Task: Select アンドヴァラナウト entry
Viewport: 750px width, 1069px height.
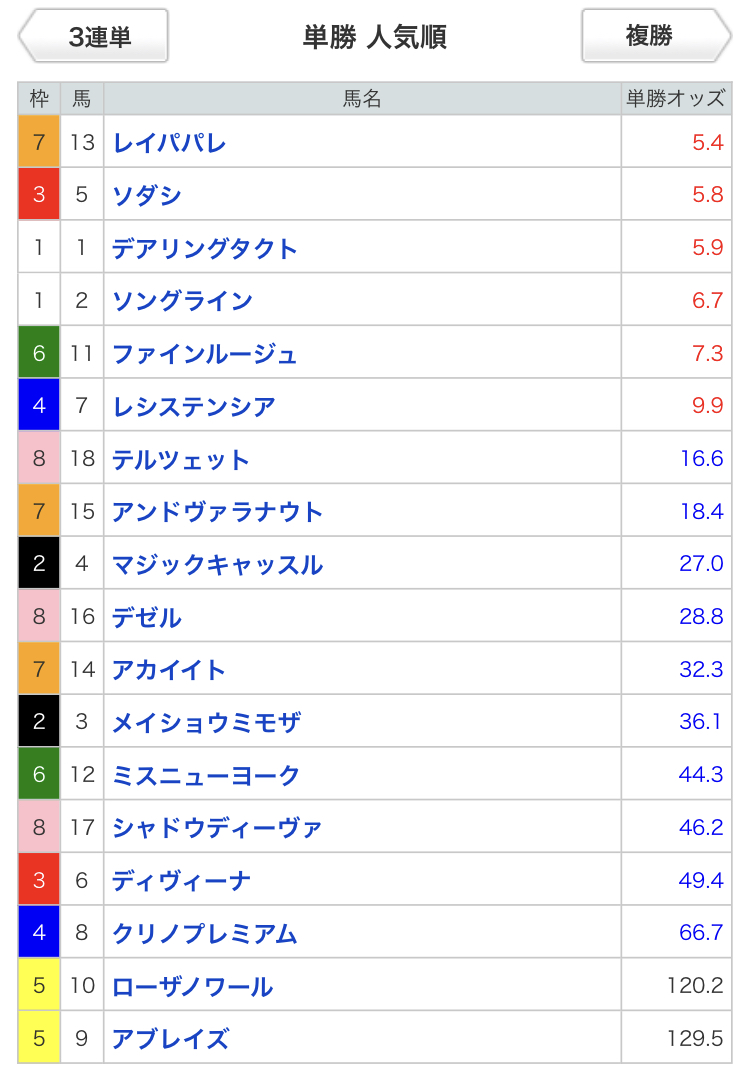Action: click(x=217, y=511)
